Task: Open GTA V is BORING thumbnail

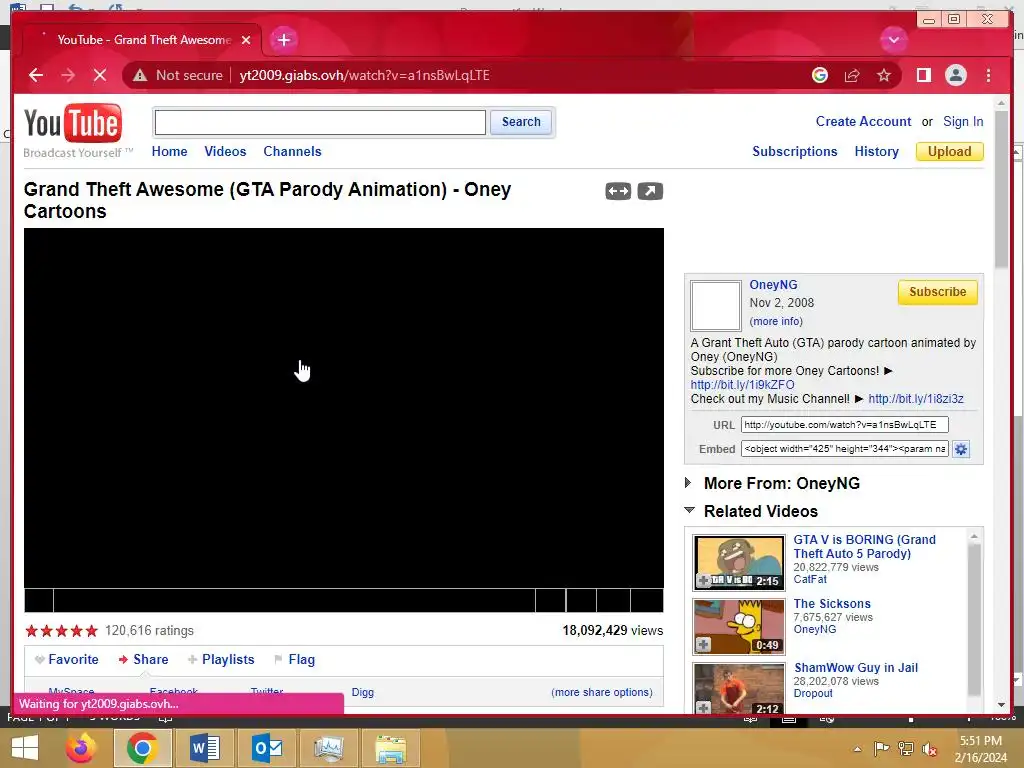Action: 739,563
